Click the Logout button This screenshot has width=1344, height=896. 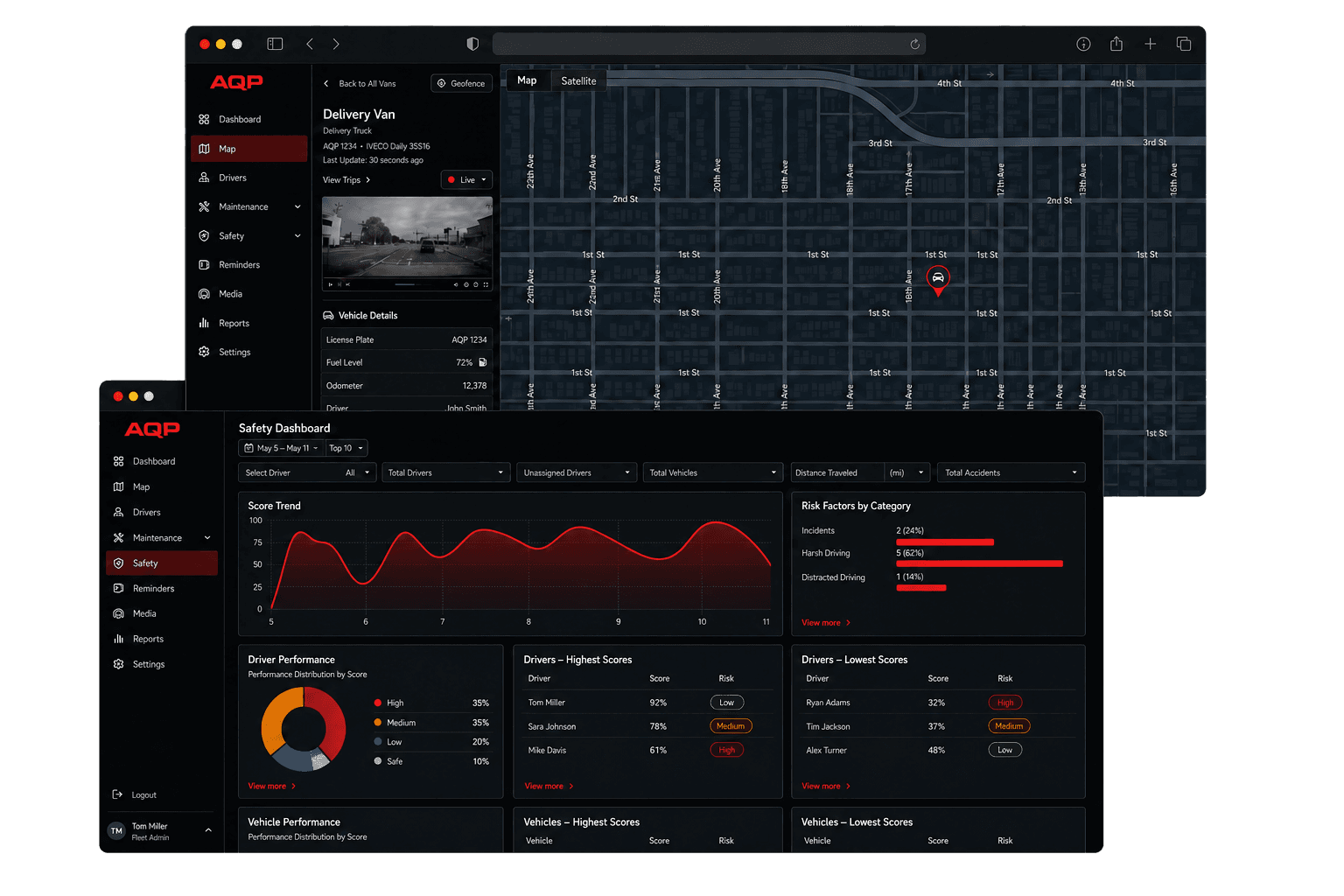pyautogui.click(x=135, y=795)
